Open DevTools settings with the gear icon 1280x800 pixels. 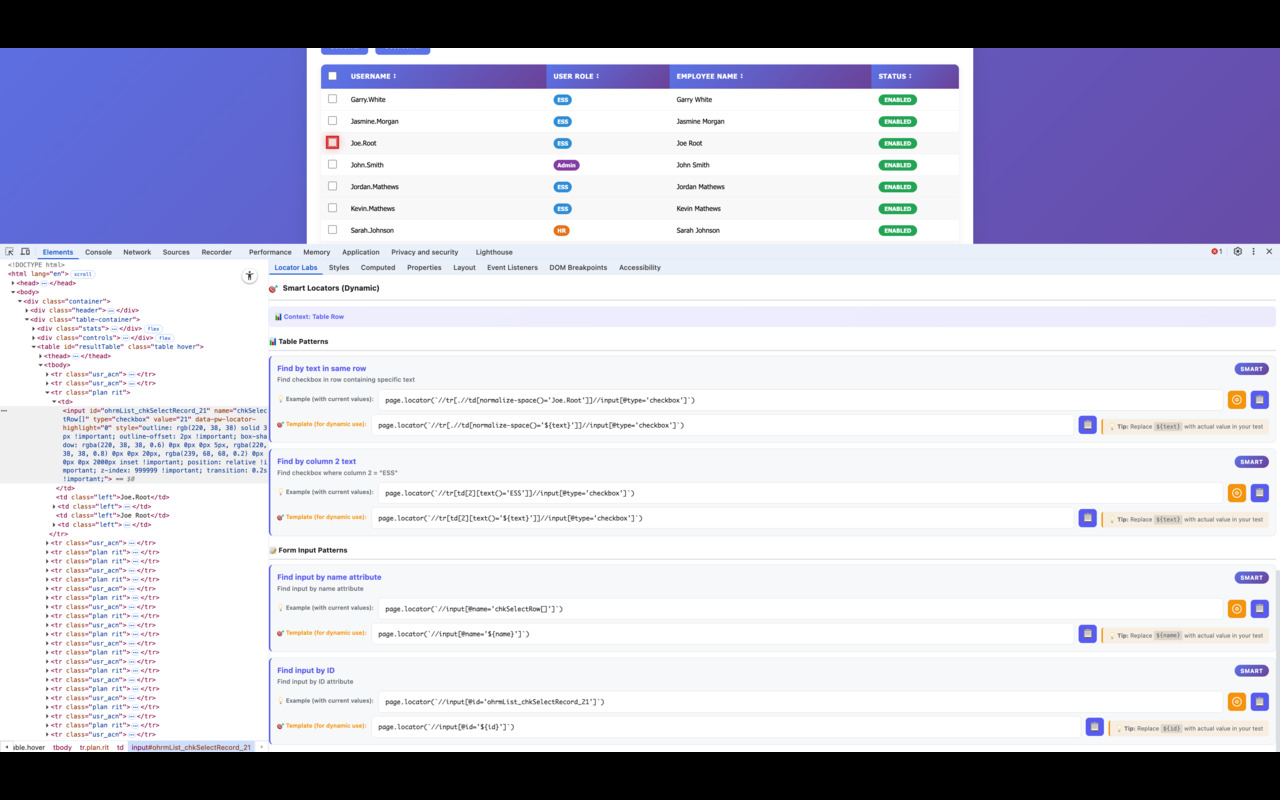coord(1237,251)
